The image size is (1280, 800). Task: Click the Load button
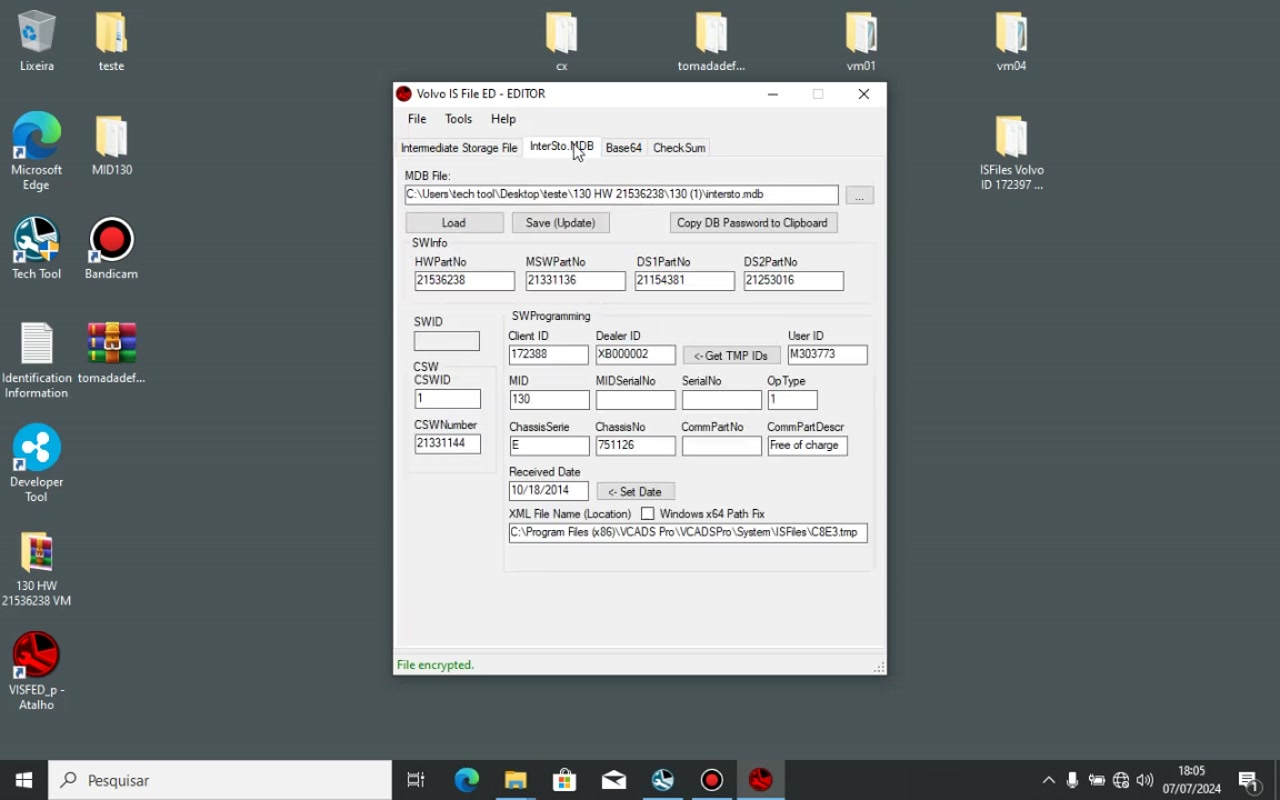point(454,223)
